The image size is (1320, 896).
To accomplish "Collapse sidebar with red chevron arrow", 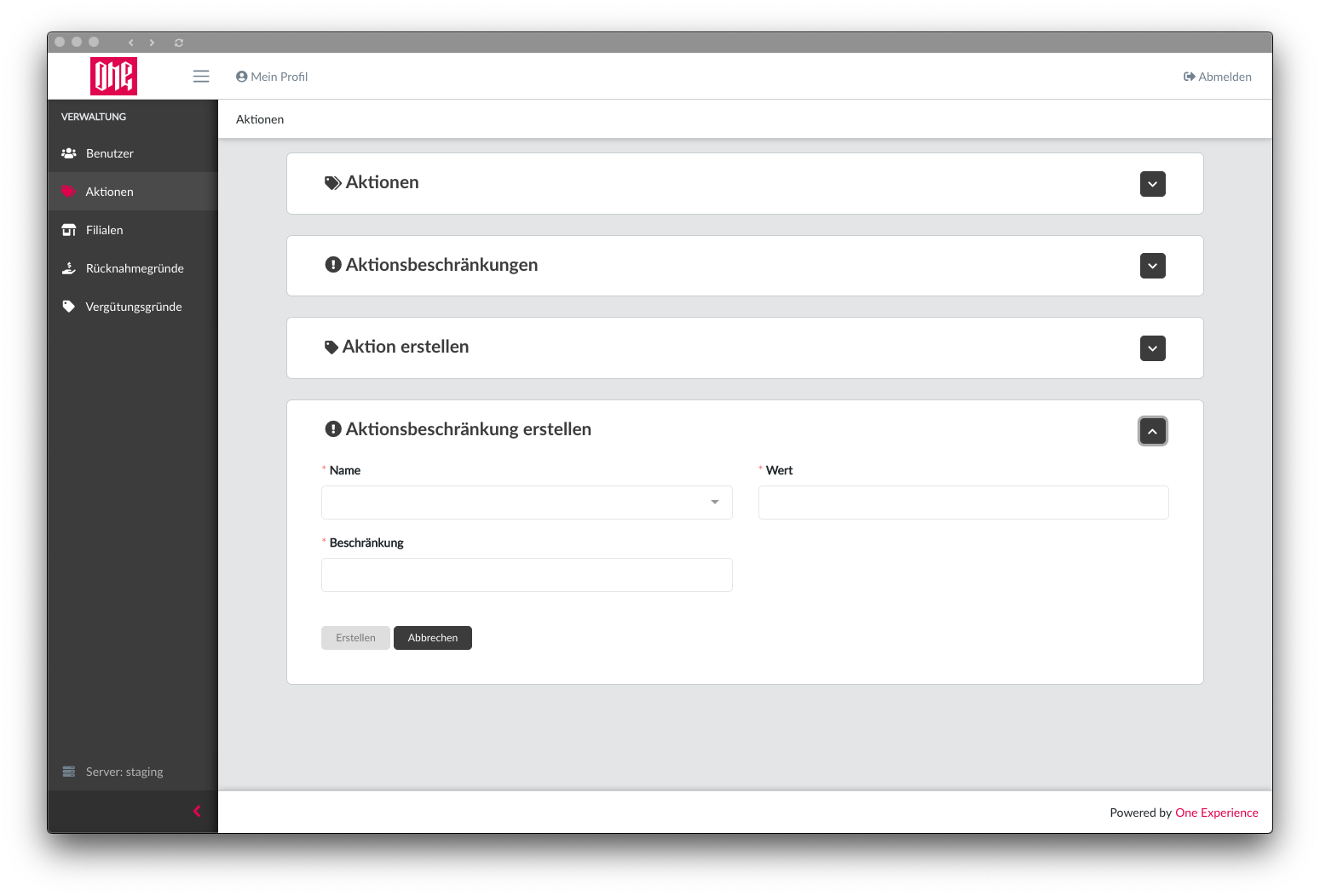I will pyautogui.click(x=197, y=811).
